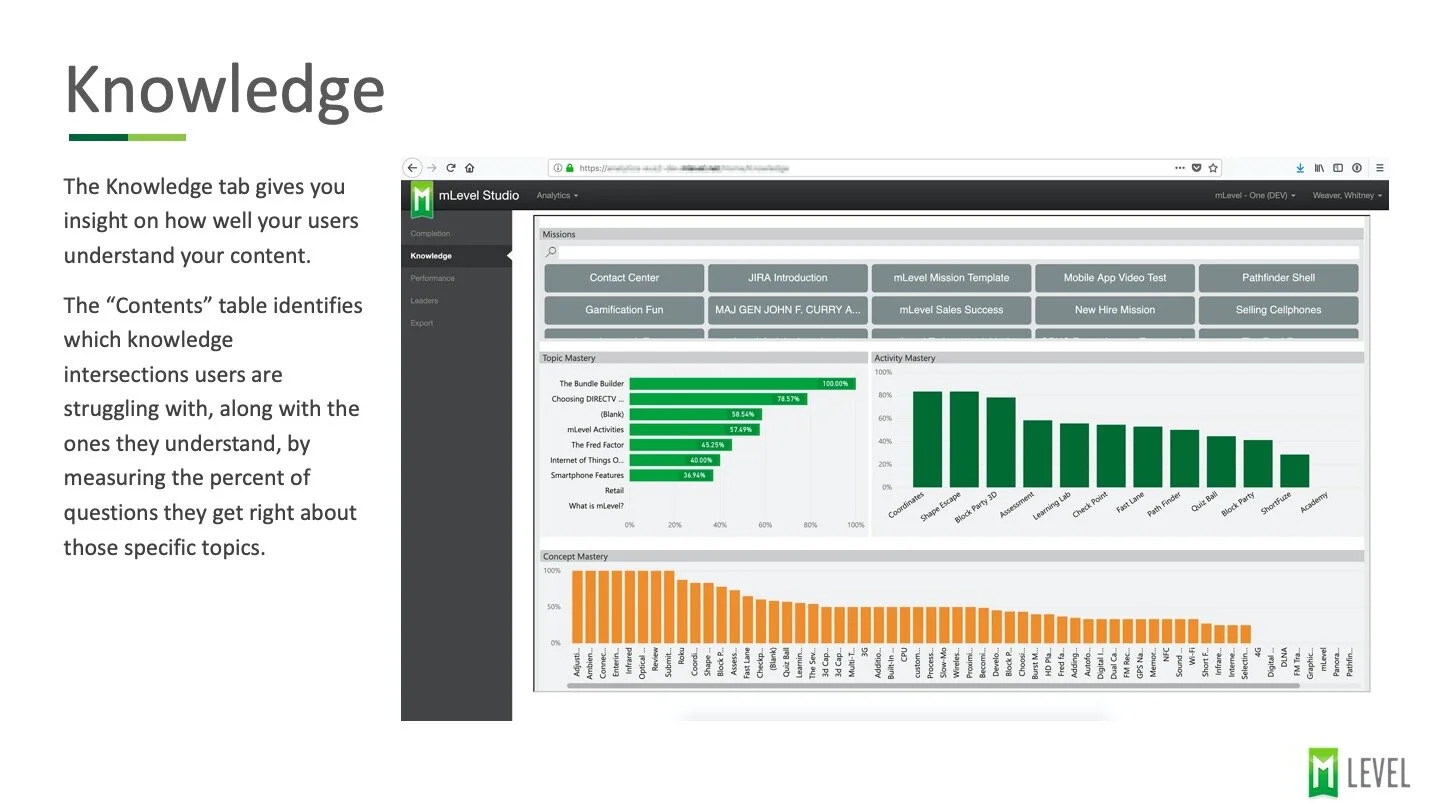Select the New Hire Mission button
Screen dimensions: 1440x810
coord(1115,310)
